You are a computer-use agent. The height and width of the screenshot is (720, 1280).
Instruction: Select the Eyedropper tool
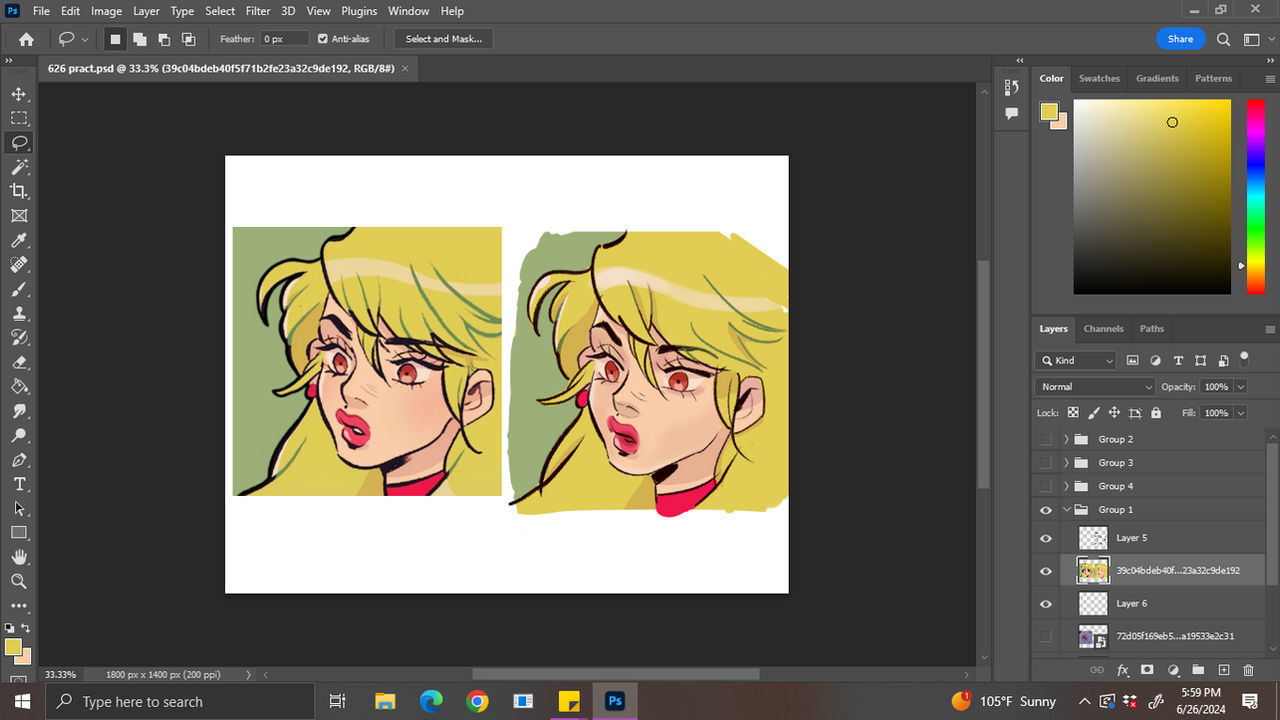point(19,240)
